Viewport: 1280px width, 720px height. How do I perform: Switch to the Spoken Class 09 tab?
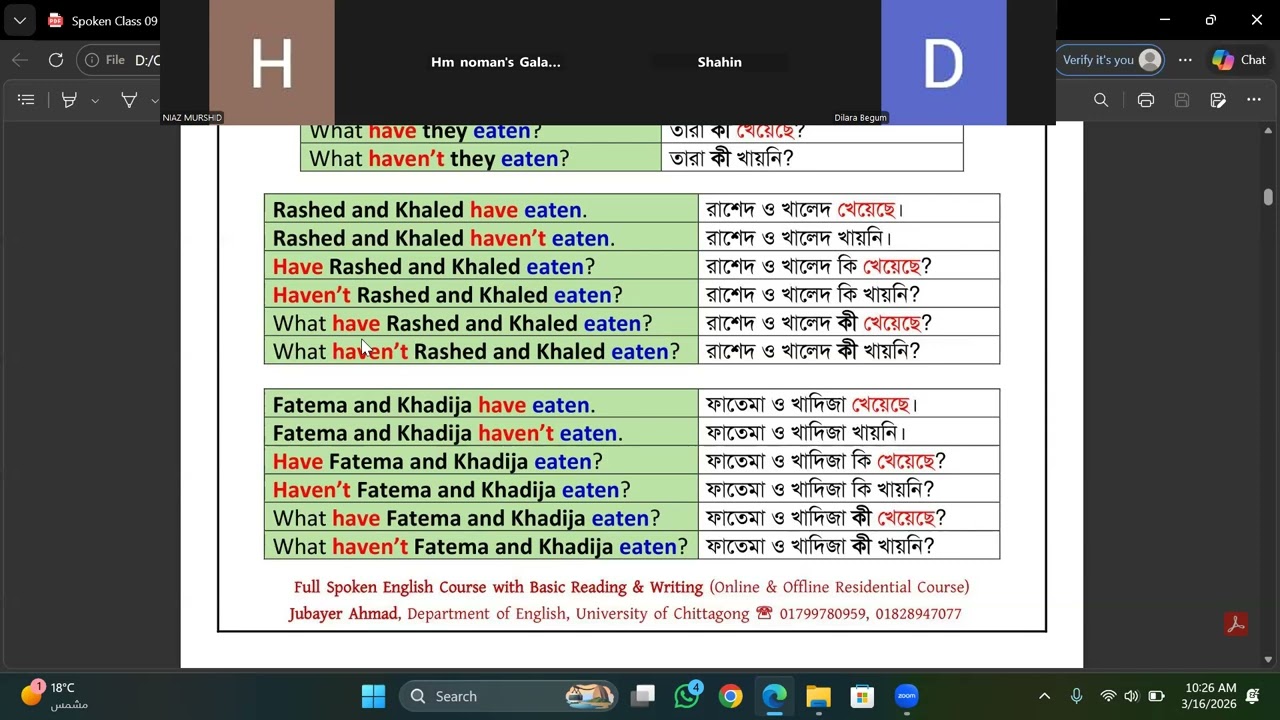[103, 21]
